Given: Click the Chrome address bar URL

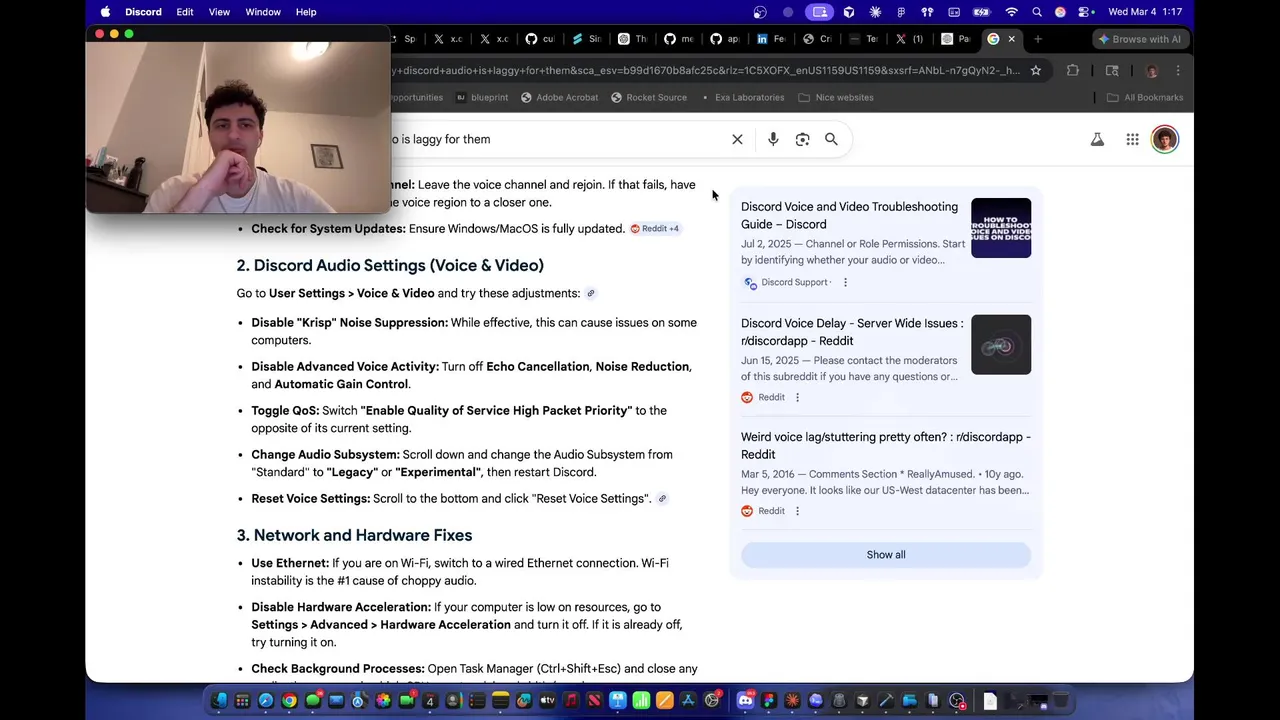Looking at the screenshot, I should [x=705, y=71].
